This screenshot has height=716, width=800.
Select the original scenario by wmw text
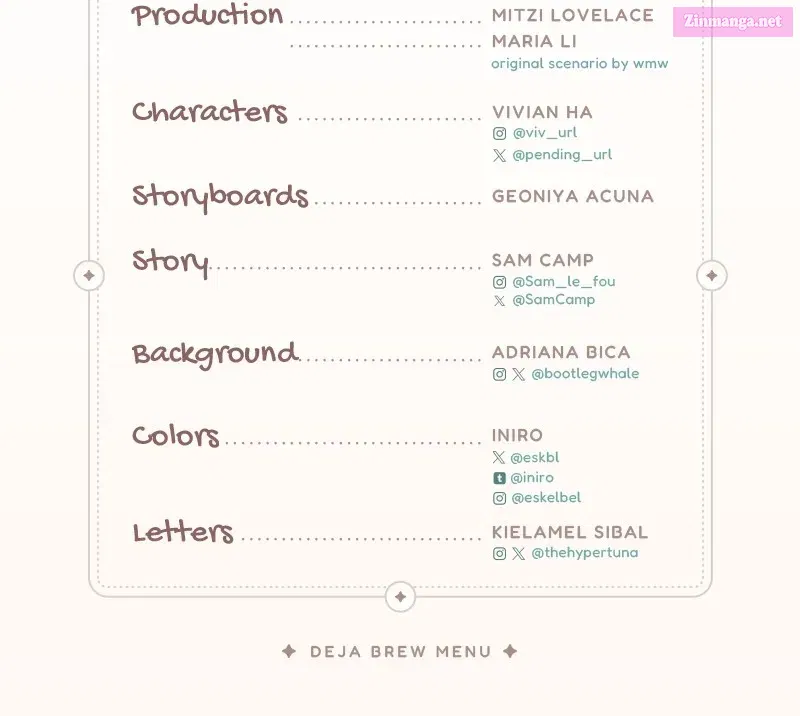[x=580, y=63]
